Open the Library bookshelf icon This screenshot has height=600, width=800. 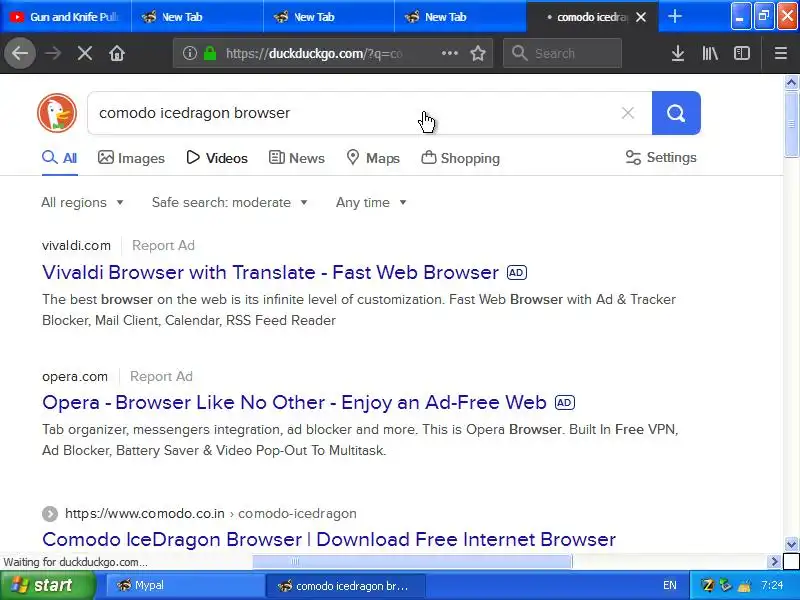(x=710, y=53)
